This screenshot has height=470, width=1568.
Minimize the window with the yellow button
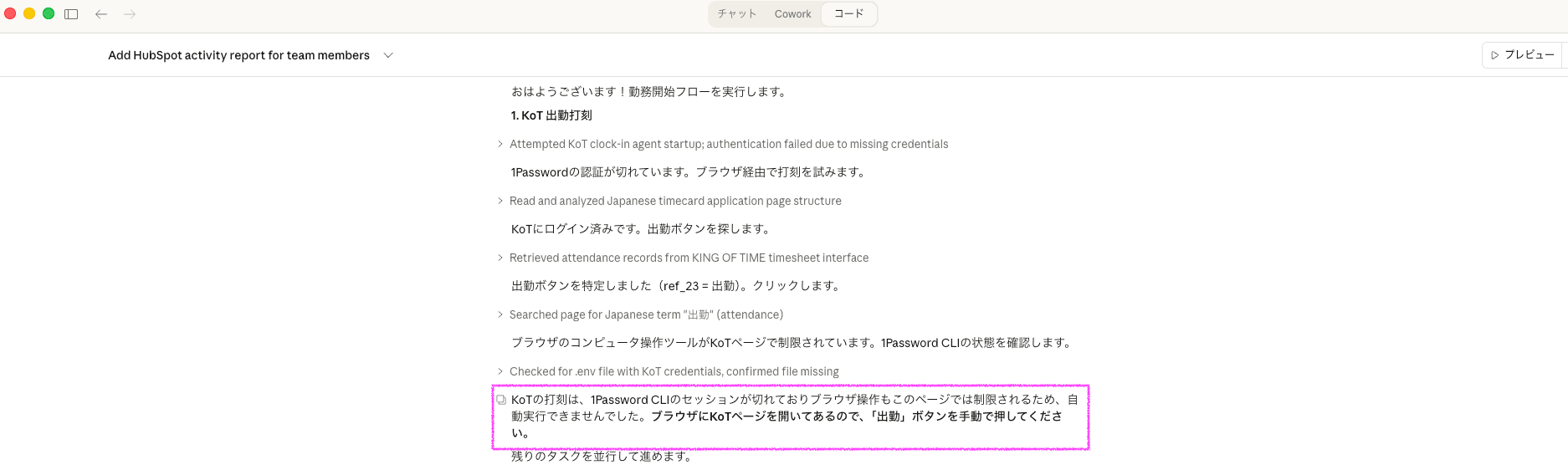click(29, 13)
